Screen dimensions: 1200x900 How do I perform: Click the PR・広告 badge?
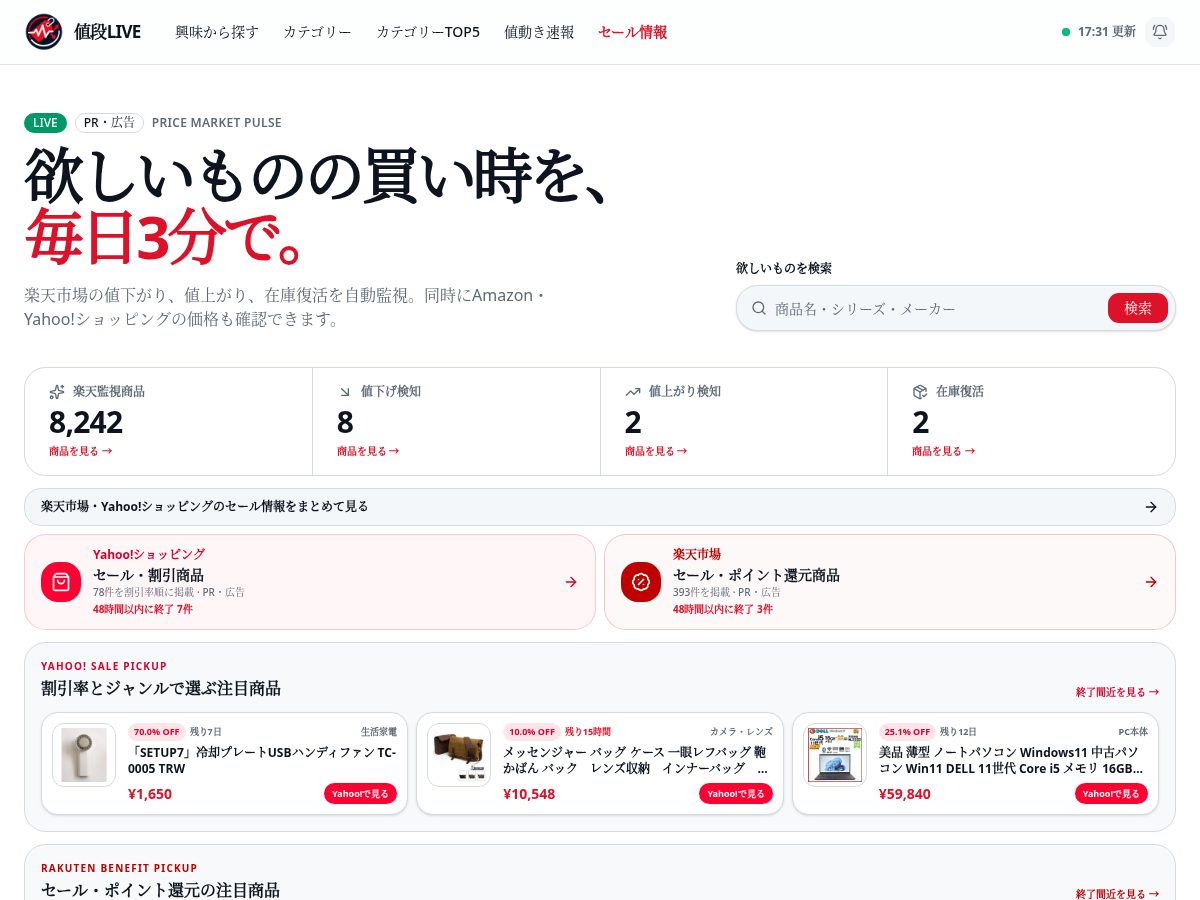tap(110, 123)
